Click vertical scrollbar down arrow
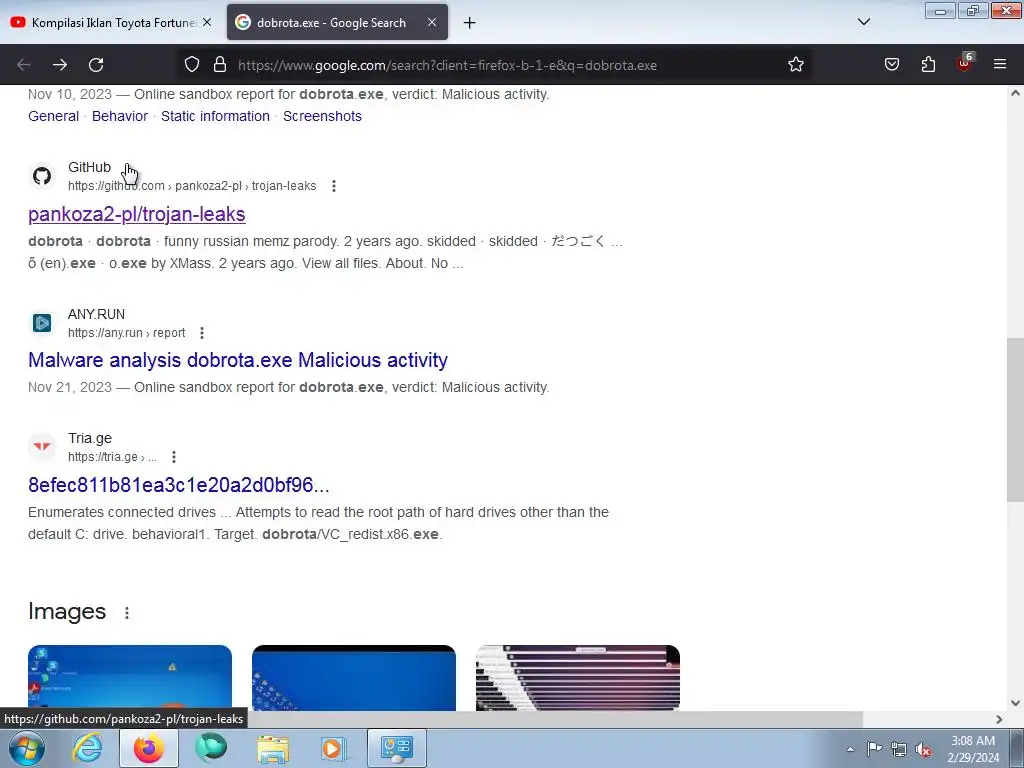This screenshot has width=1024, height=768. tap(1016, 703)
